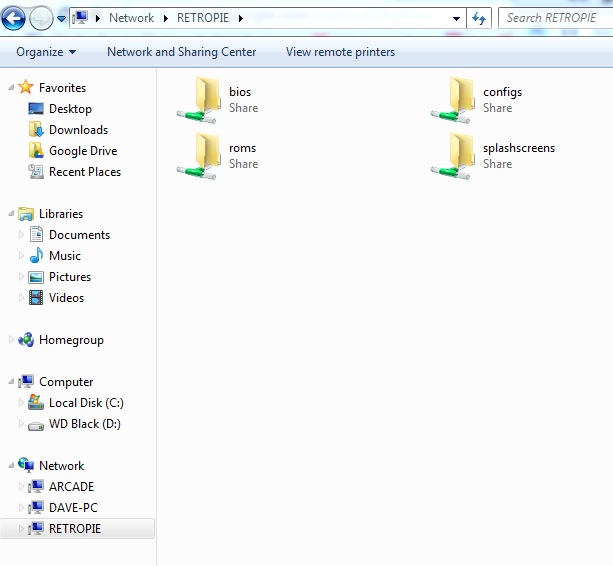This screenshot has width=613, height=566.
Task: Click Network in the address breadcrumb
Action: click(x=131, y=18)
